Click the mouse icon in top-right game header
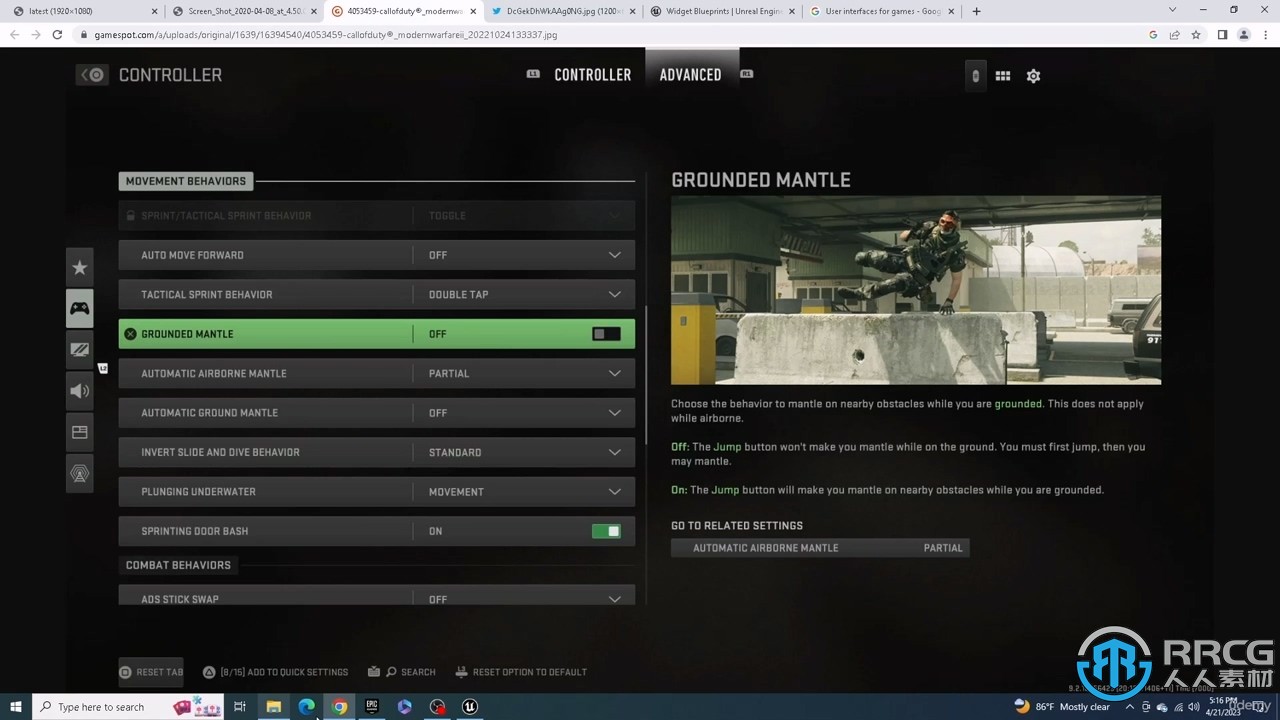This screenshot has height=720, width=1280. 976,76
